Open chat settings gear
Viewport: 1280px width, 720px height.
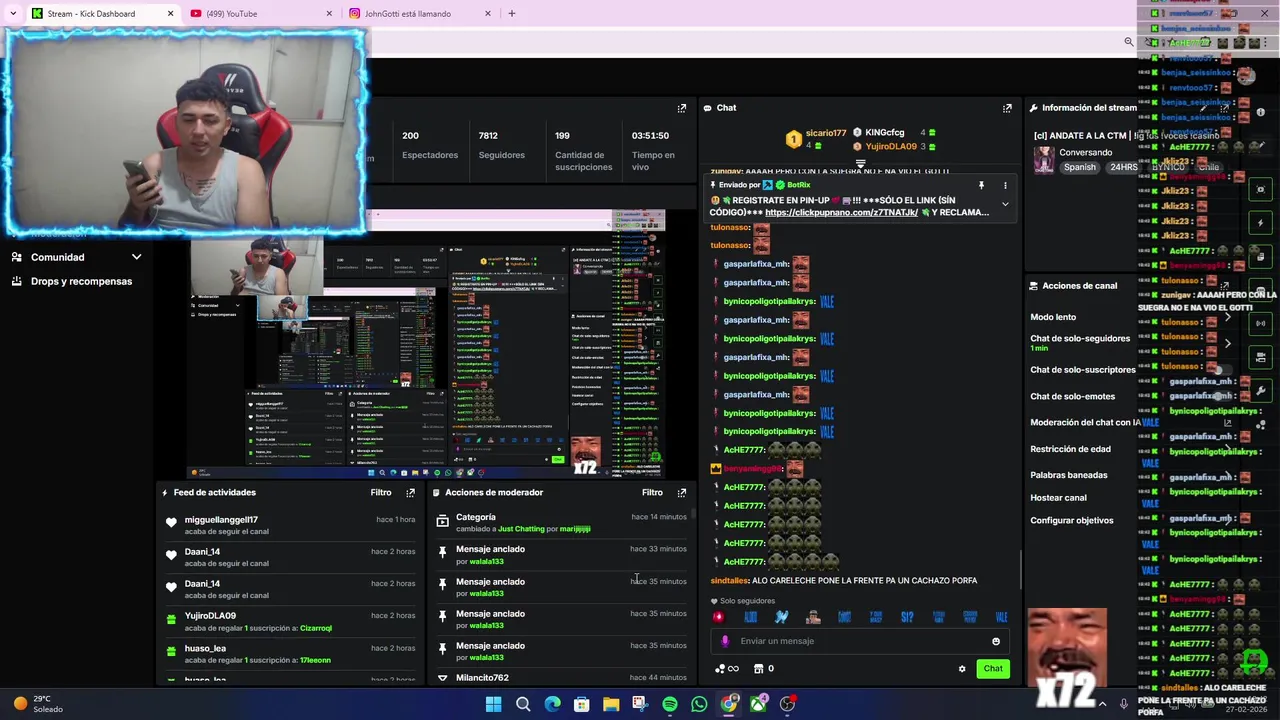tap(962, 669)
